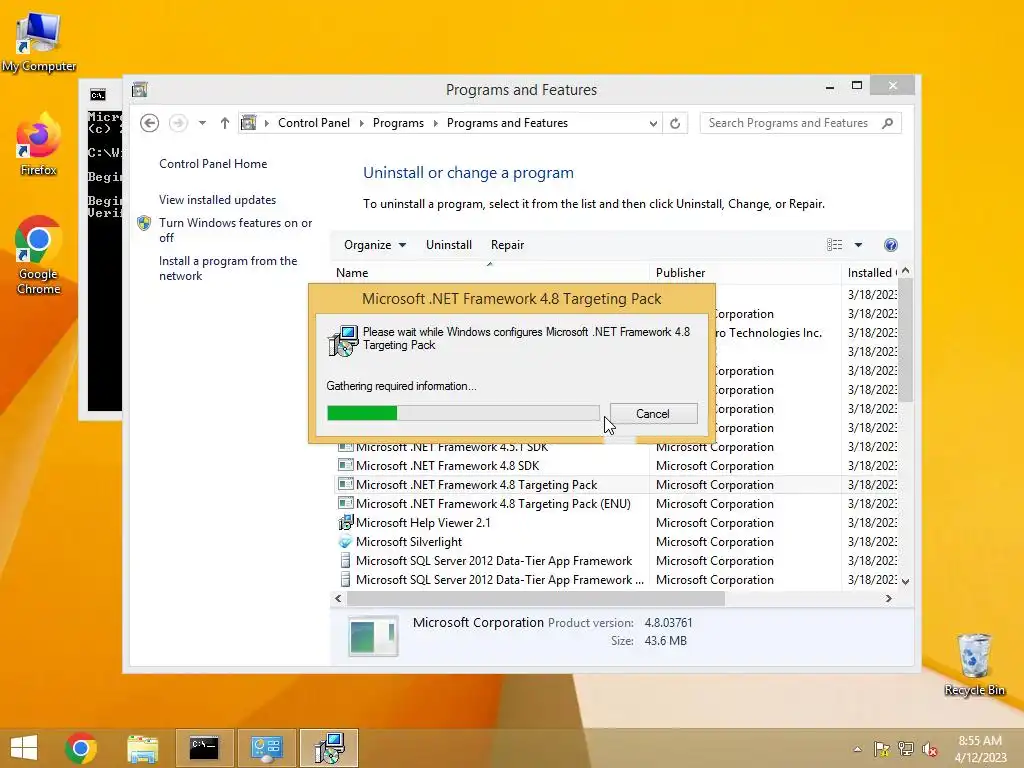Viewport: 1024px width, 768px height.
Task: Select the Control Panel breadcrumb
Action: tap(314, 123)
